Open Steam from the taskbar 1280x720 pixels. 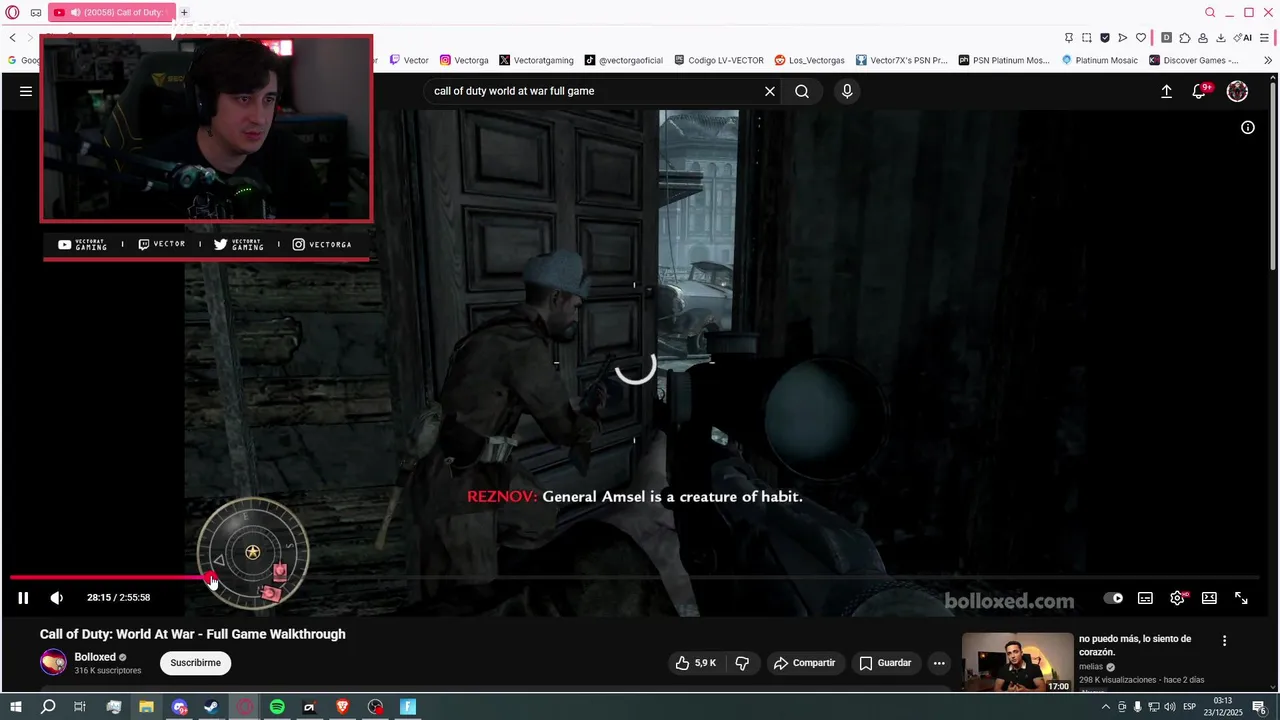tap(211, 707)
